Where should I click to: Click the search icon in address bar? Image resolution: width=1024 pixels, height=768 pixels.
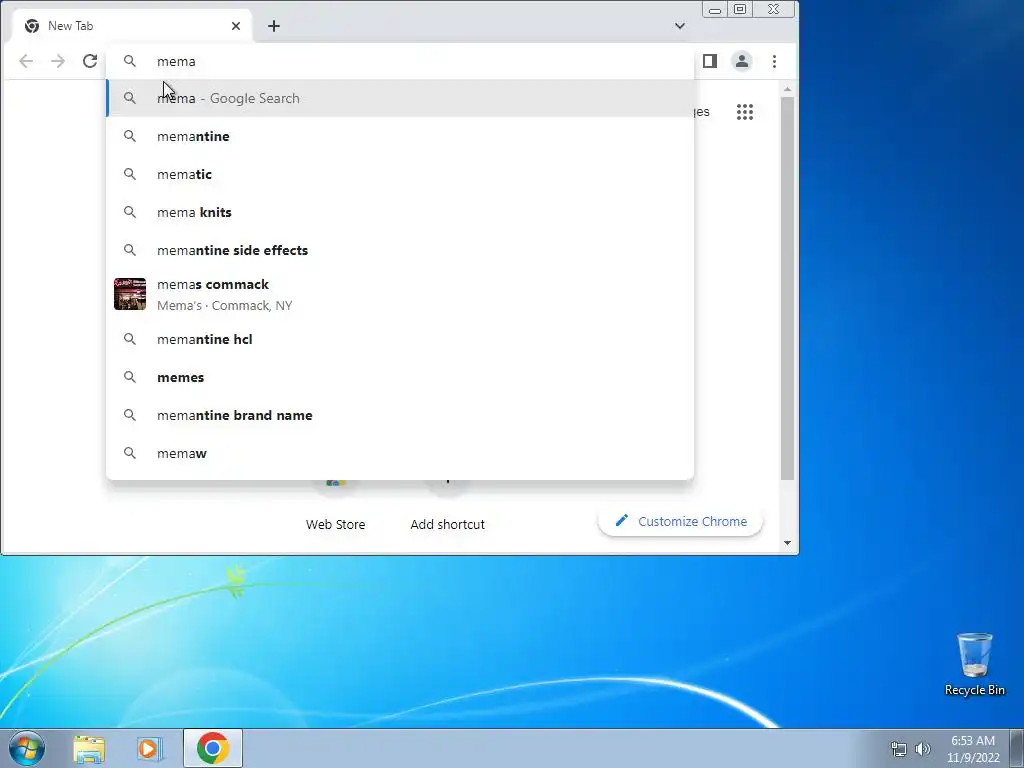tap(130, 61)
